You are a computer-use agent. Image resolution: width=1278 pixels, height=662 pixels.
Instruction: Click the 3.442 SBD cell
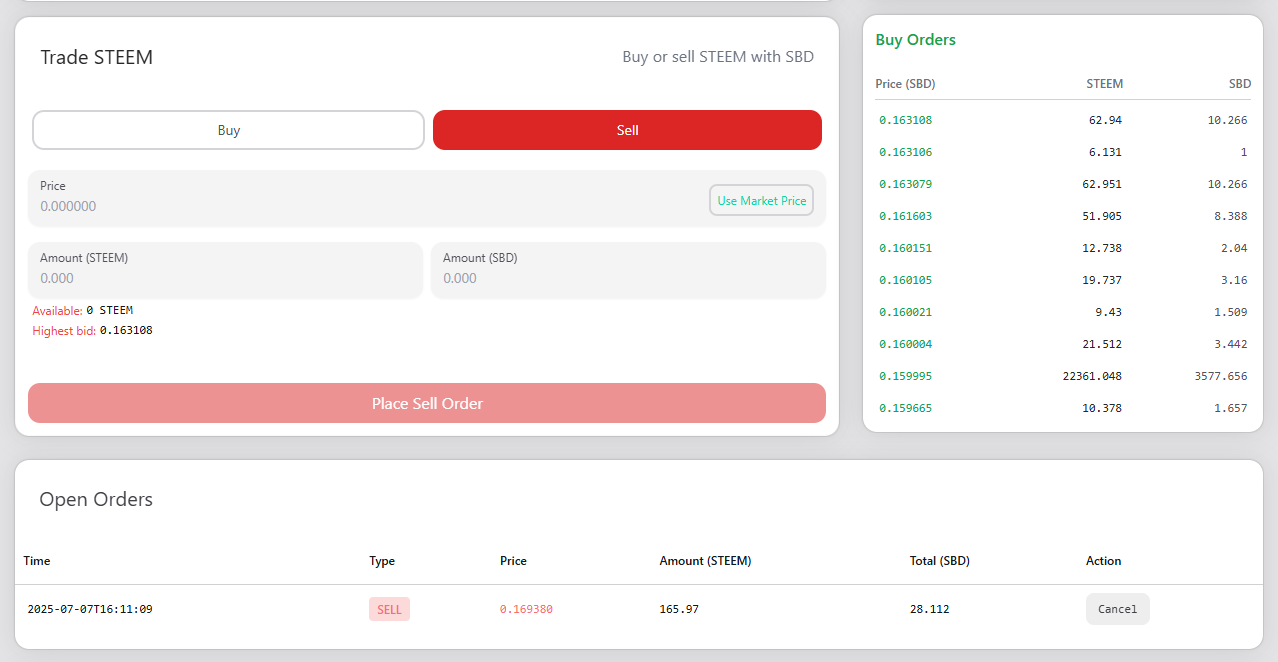[1231, 344]
